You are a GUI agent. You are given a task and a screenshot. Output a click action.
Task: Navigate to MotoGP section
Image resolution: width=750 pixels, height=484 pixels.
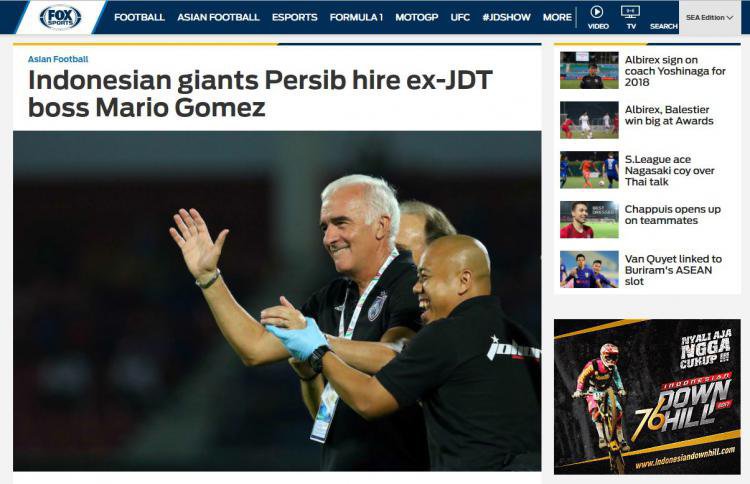click(417, 17)
